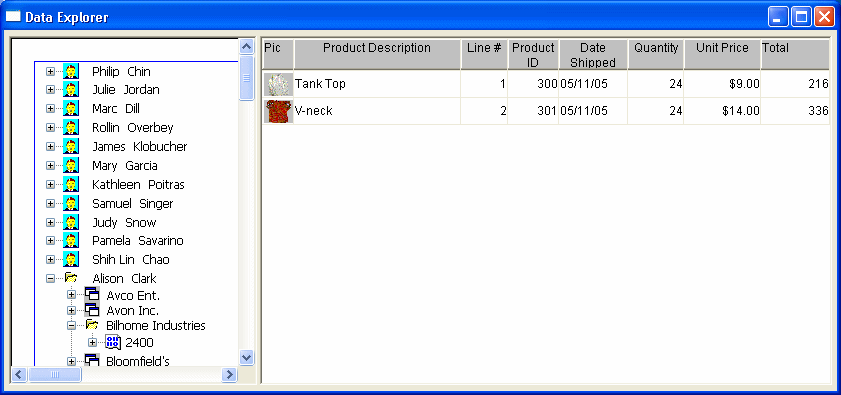The image size is (841, 395).
Task: Click the tree's vertical scroll up arrow
Action: click(x=247, y=47)
